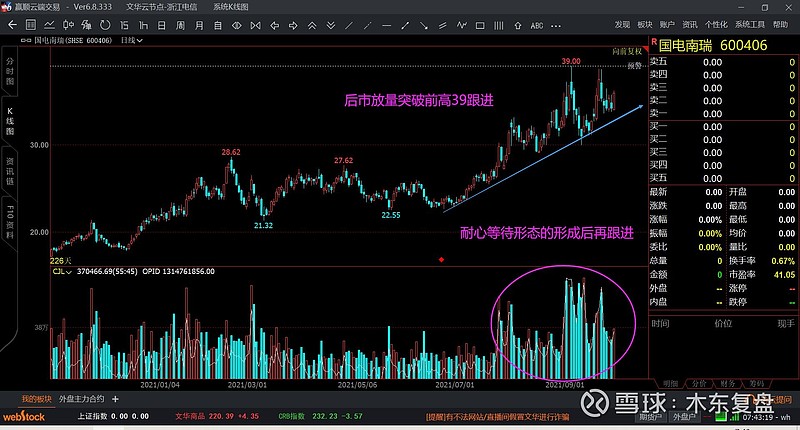Select the custom (自) period icon
Viewport: 800px width, 430px height.
pyautogui.click(x=218, y=25)
